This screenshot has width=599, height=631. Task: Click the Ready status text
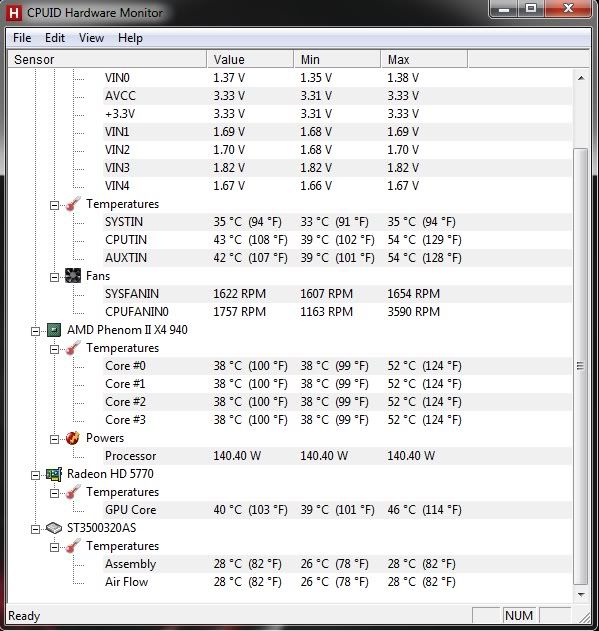tap(24, 616)
